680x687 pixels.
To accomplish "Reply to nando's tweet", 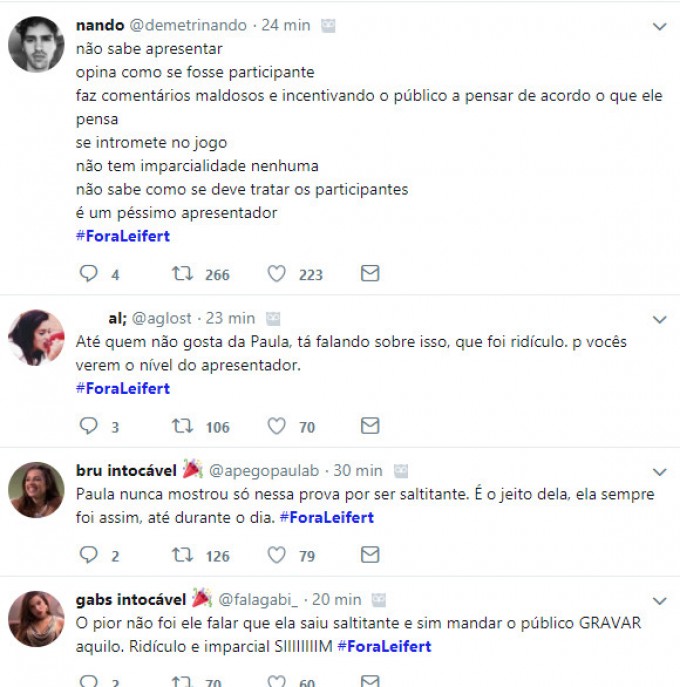I will coord(88,273).
